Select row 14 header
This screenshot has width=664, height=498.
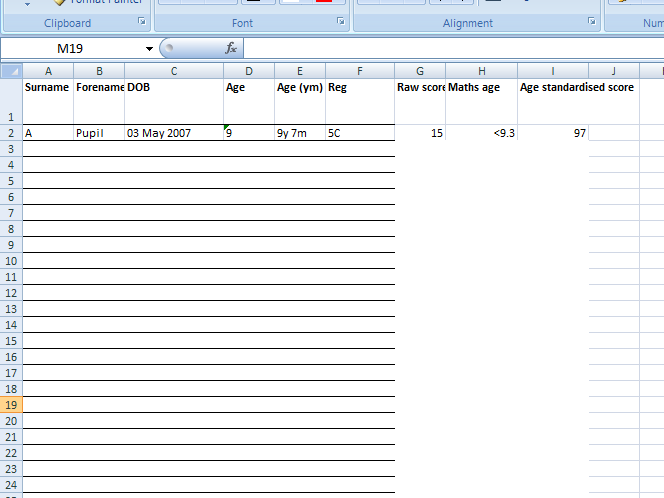pyautogui.click(x=11, y=325)
